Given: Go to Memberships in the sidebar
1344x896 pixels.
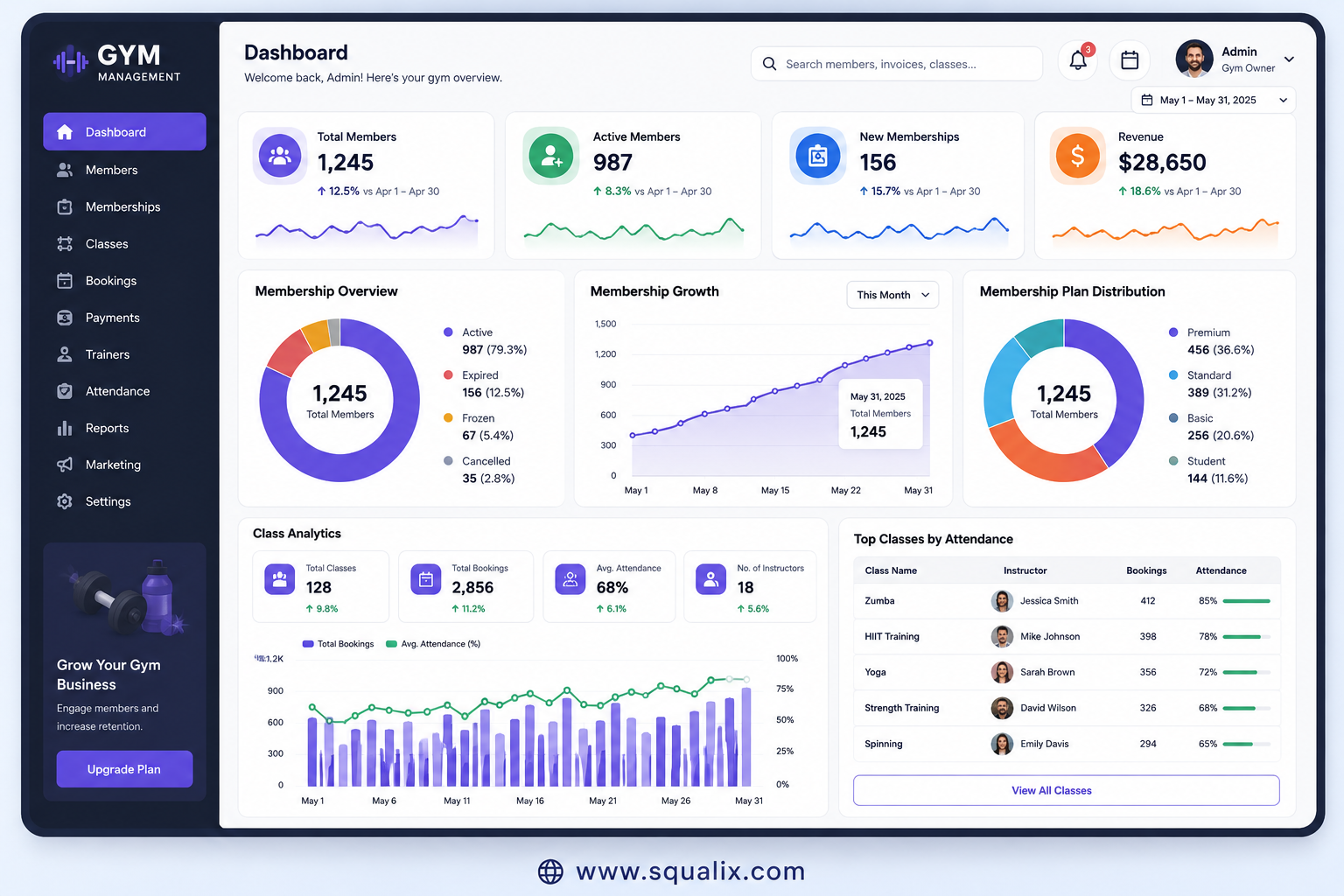Looking at the screenshot, I should 124,207.
